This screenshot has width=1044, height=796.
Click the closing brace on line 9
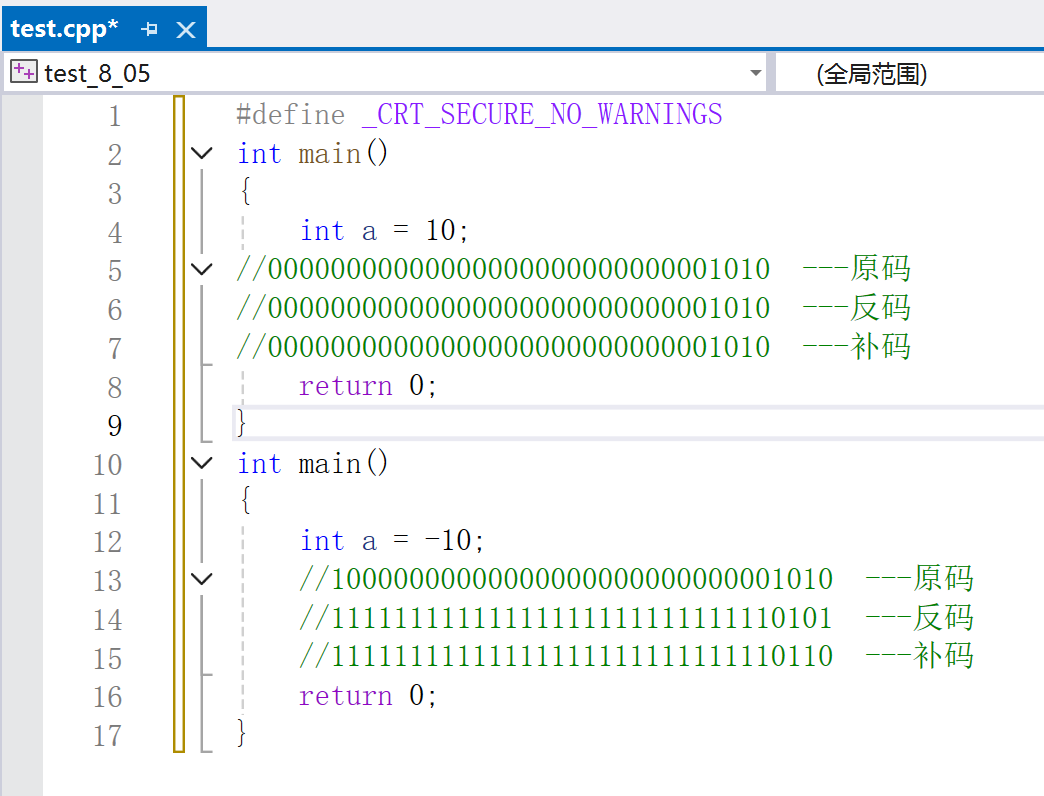242,423
